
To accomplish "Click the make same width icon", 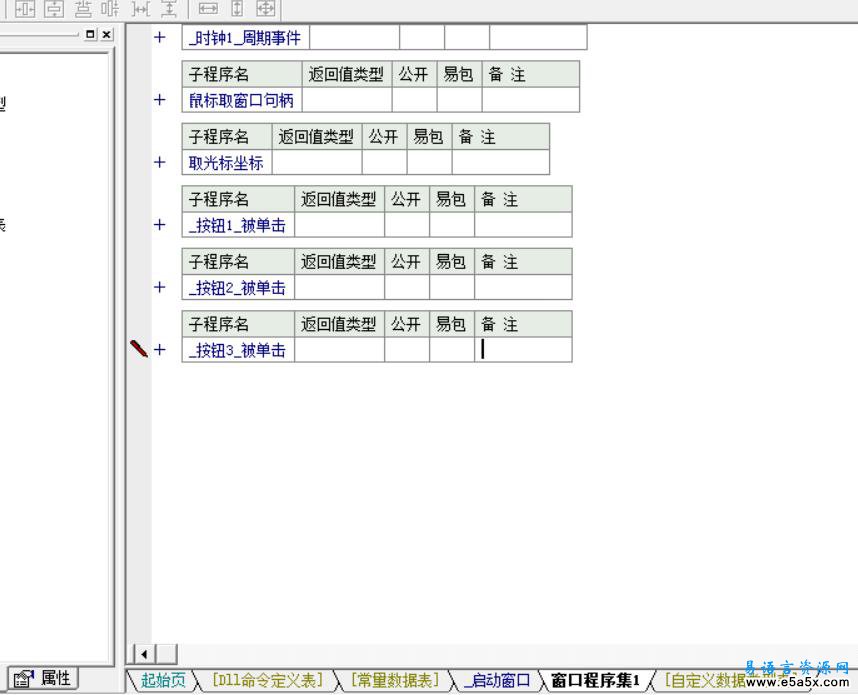I will [x=208, y=8].
